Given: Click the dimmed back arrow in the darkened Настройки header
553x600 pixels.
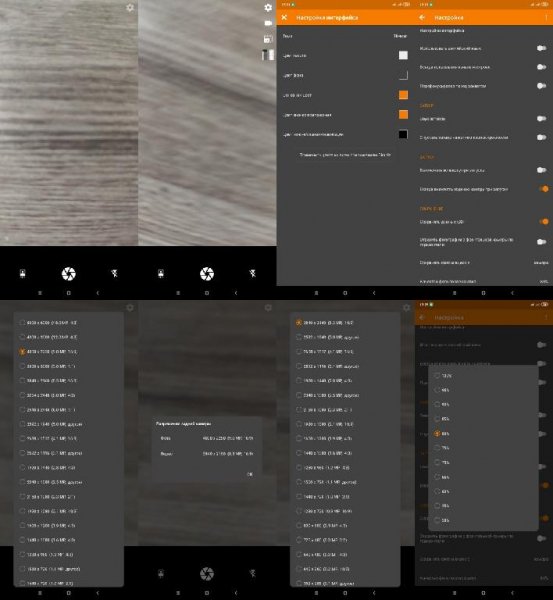Looking at the screenshot, I should [x=422, y=318].
